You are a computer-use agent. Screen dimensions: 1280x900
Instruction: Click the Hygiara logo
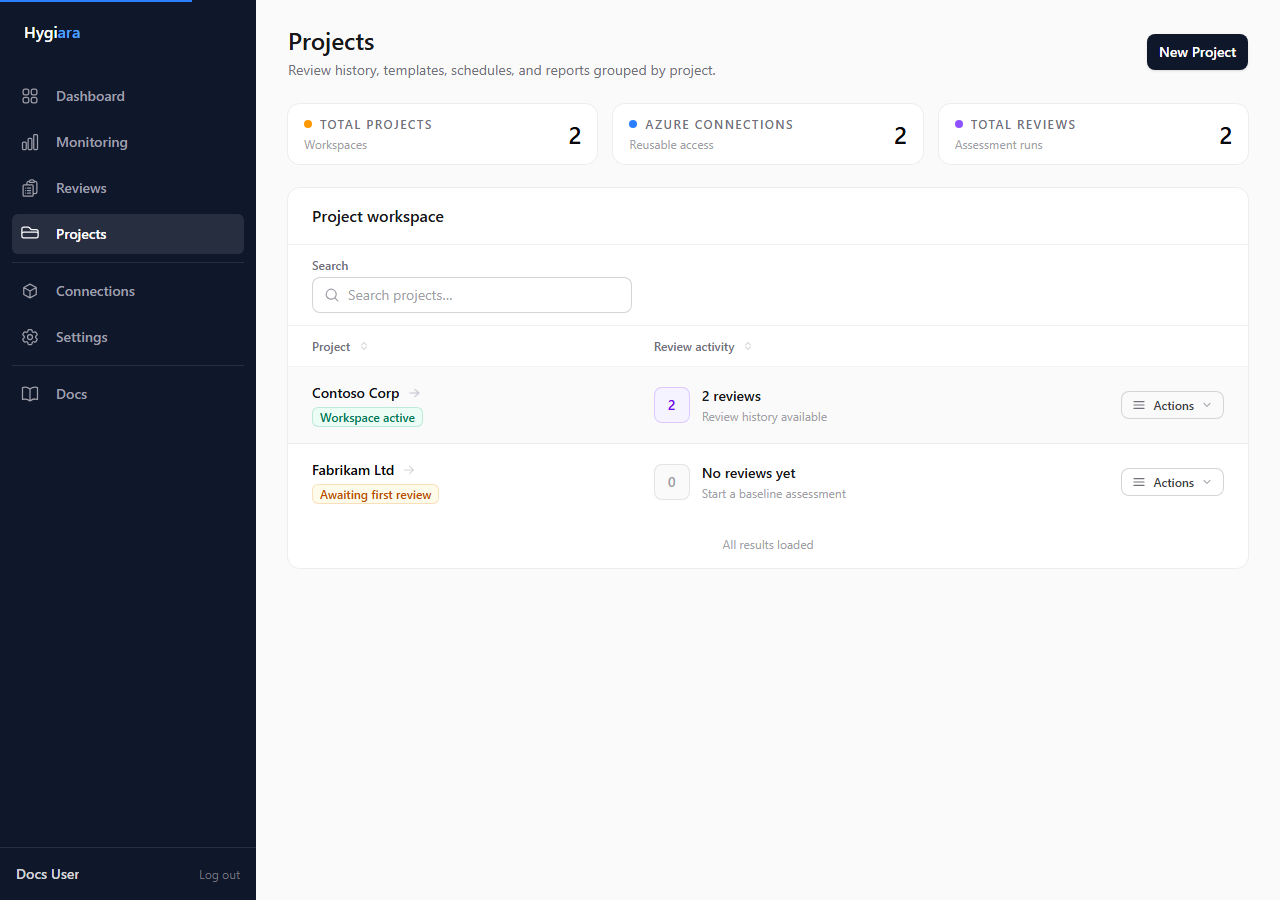coord(52,33)
